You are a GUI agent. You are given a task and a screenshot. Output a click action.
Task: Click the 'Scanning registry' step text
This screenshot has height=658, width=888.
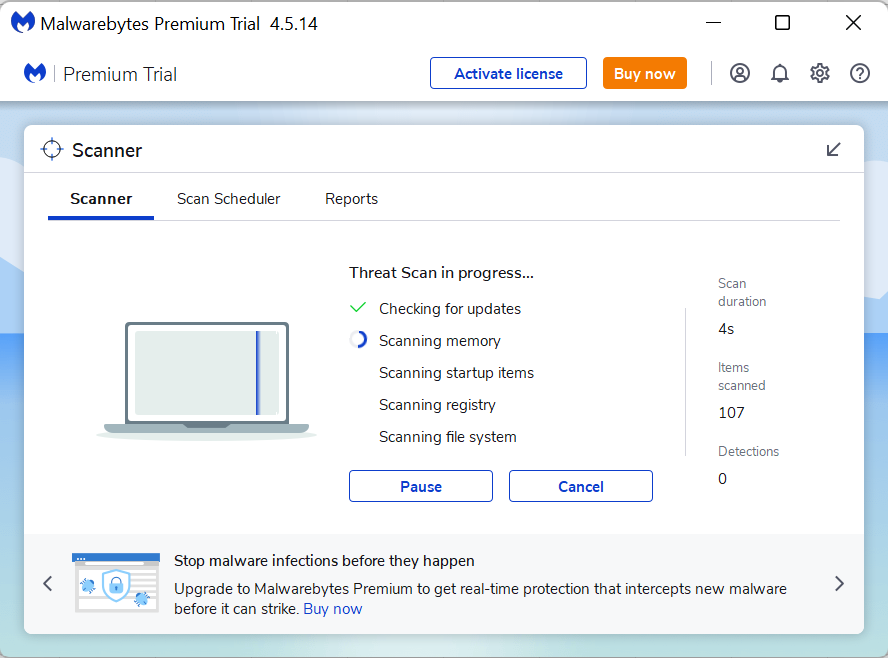[x=437, y=405]
